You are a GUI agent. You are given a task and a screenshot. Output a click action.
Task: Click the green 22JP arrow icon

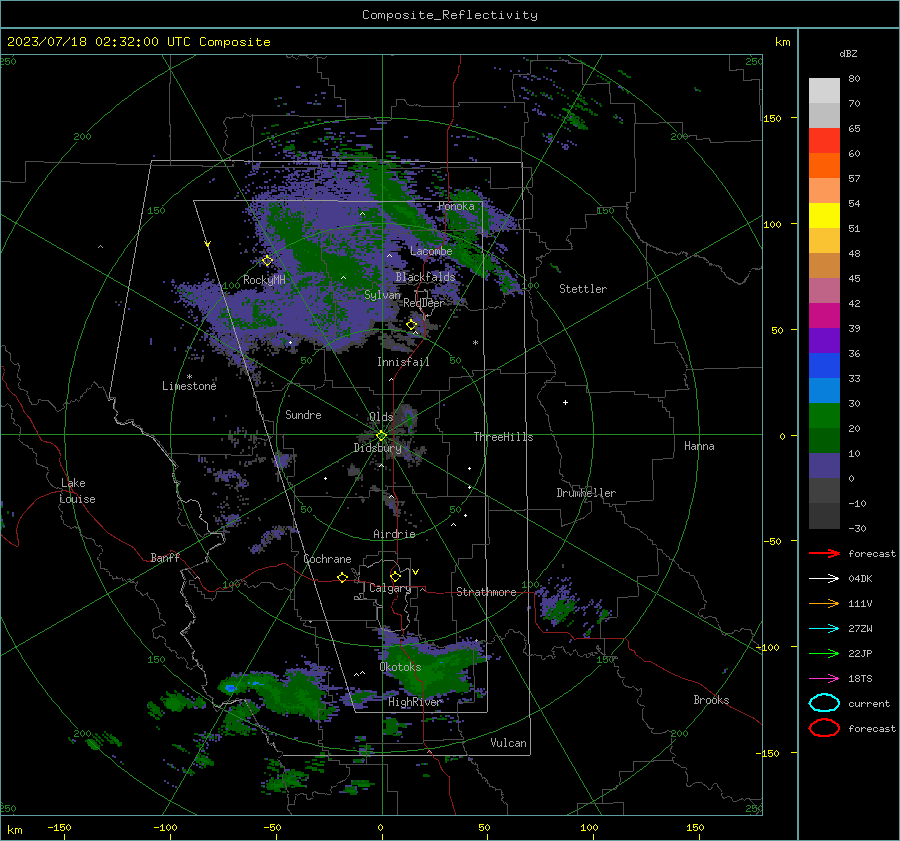824,653
